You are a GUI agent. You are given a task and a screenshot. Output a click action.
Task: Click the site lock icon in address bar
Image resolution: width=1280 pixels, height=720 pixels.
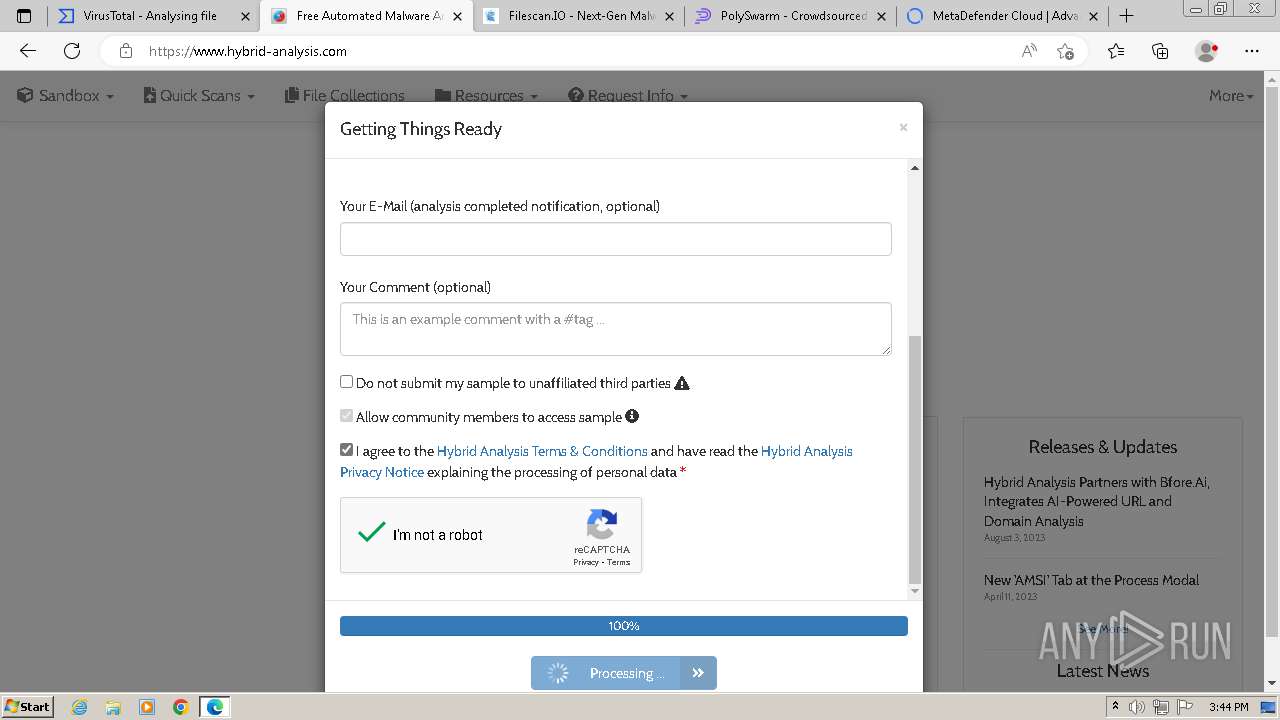coord(125,51)
